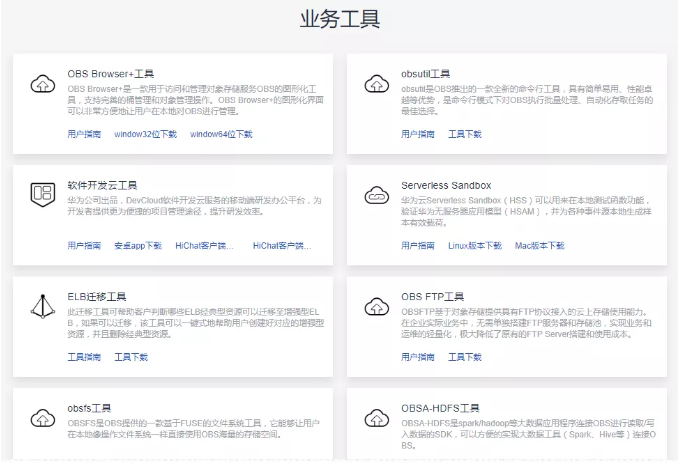Click the second HiChat客户端 link
Viewport: 680px width, 463px height.
click(282, 246)
